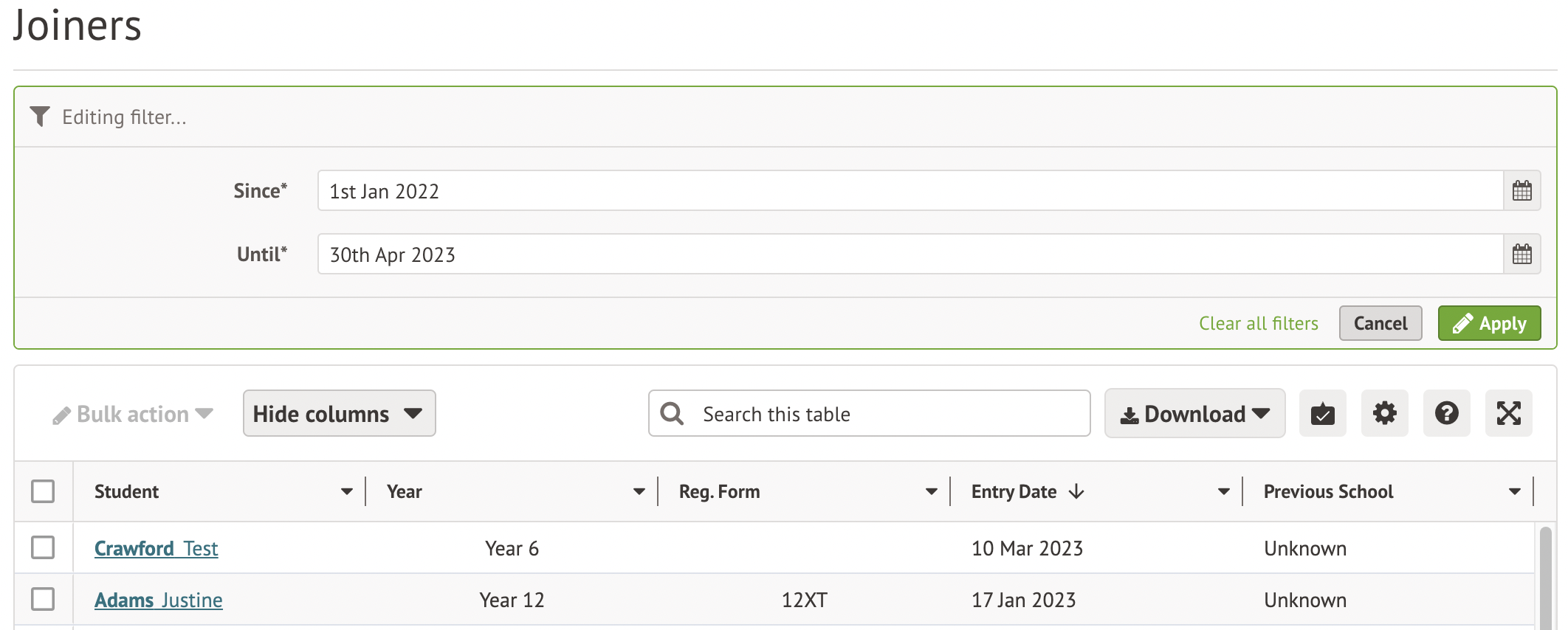Click into the Search this table field

pos(886,414)
